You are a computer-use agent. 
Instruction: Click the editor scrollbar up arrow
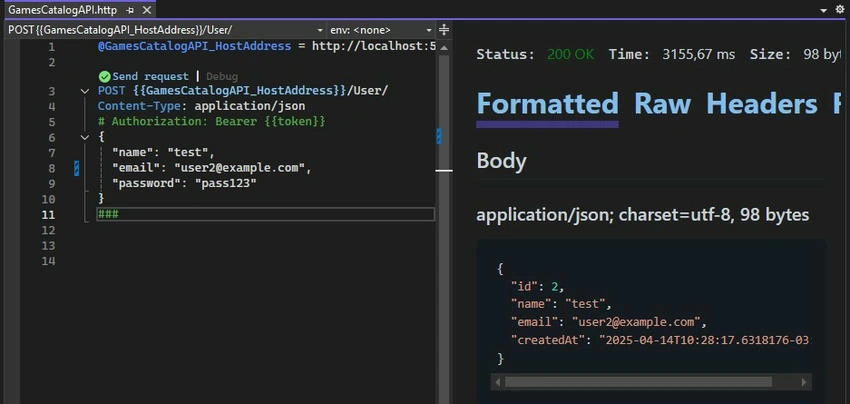(443, 47)
